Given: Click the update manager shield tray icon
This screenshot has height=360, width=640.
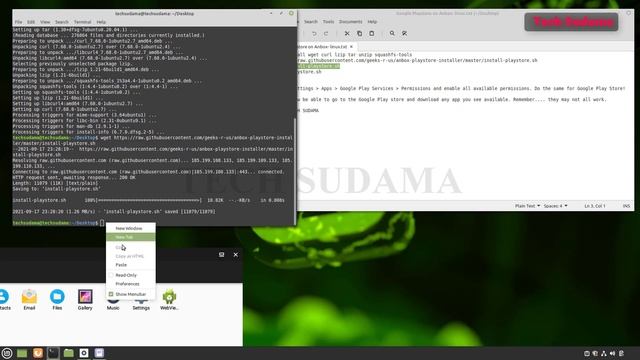Looking at the screenshot, I should point(595,353).
